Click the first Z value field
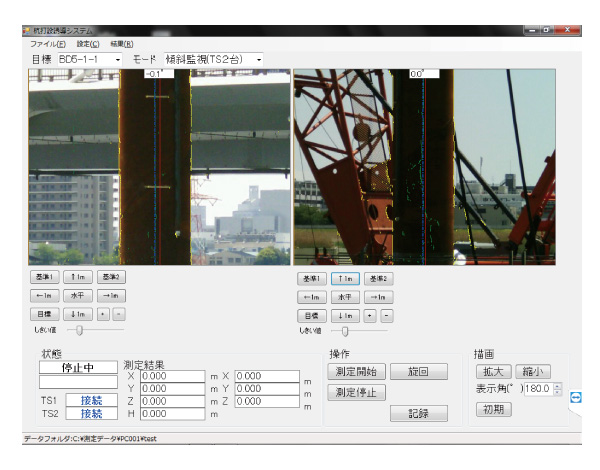This screenshot has width=600, height=470. pyautogui.click(x=173, y=401)
